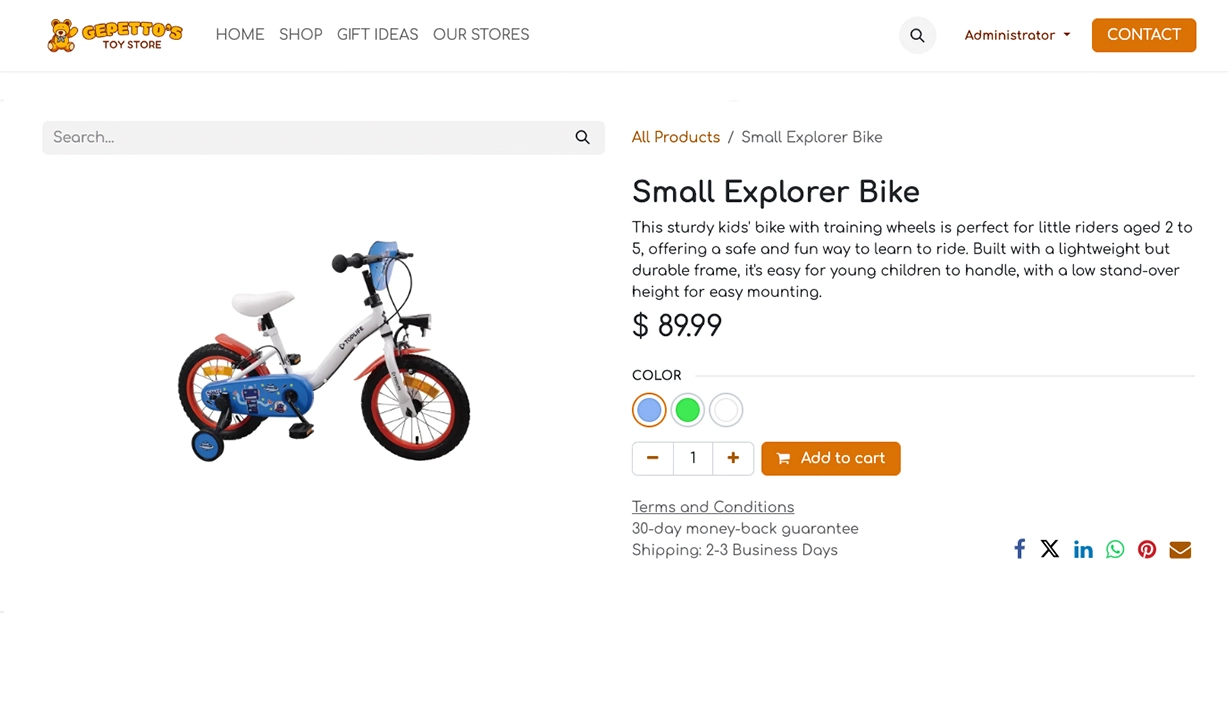This screenshot has height=720, width=1228.
Task: Submit product search with magnifier button
Action: (582, 138)
